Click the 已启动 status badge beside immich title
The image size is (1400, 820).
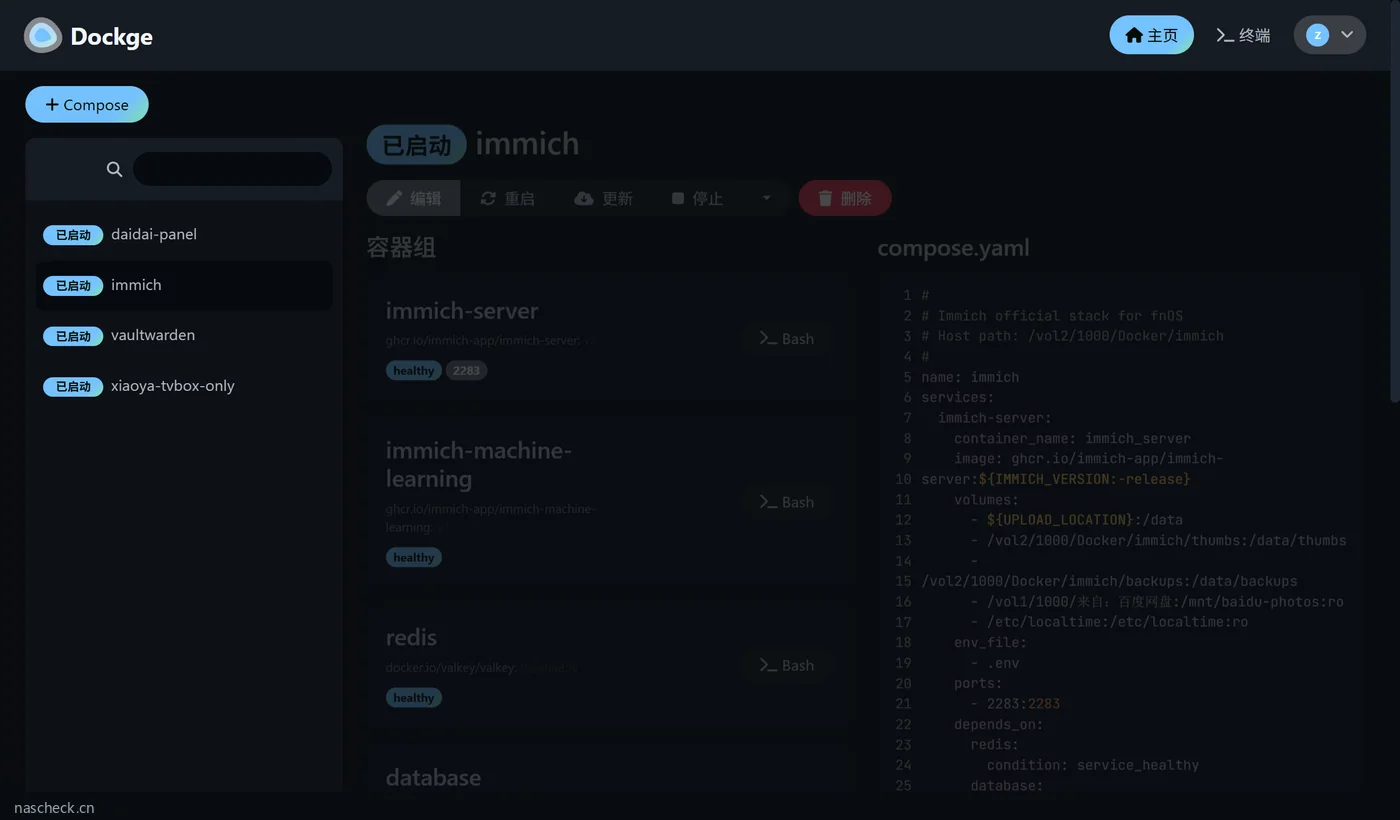(x=416, y=145)
